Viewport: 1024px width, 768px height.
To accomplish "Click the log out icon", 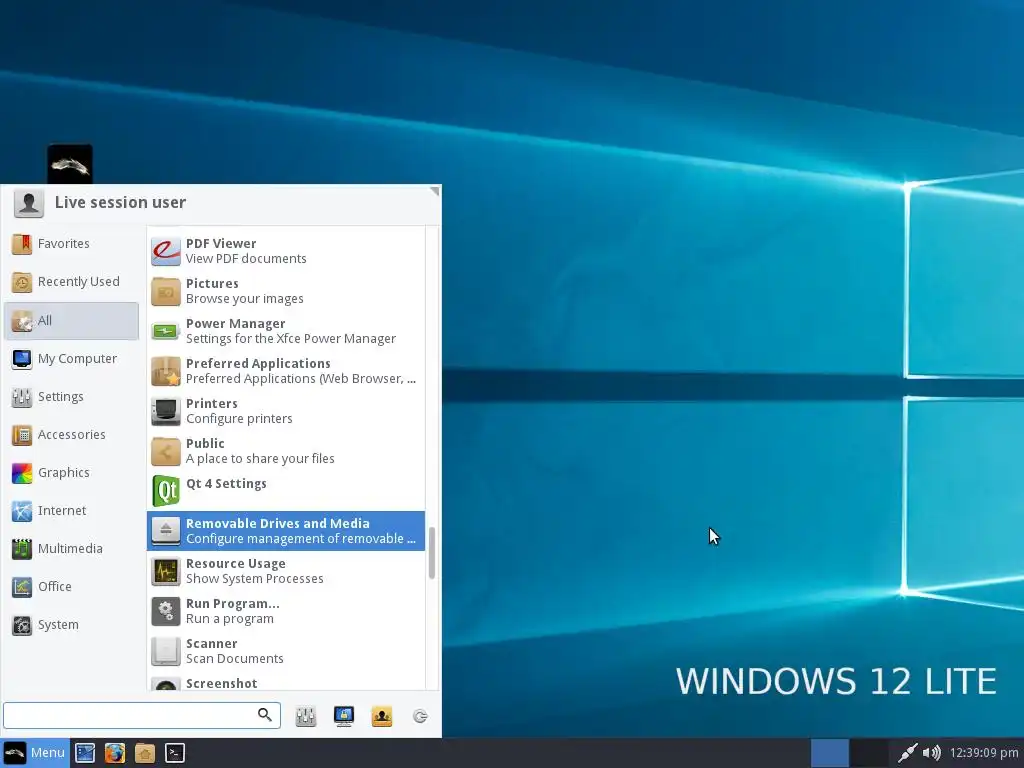I will (420, 716).
